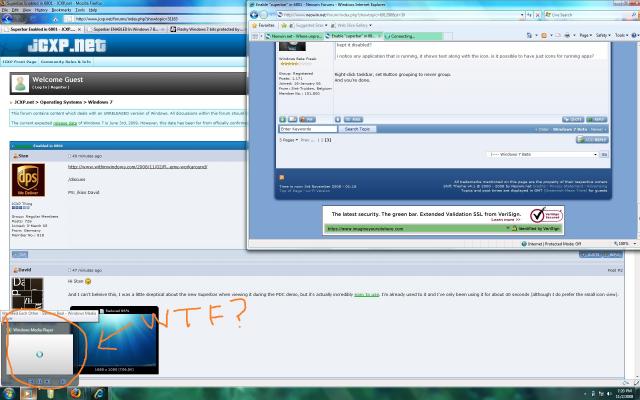Open the IE Help question mark icon

pyautogui.click(x=635, y=36)
